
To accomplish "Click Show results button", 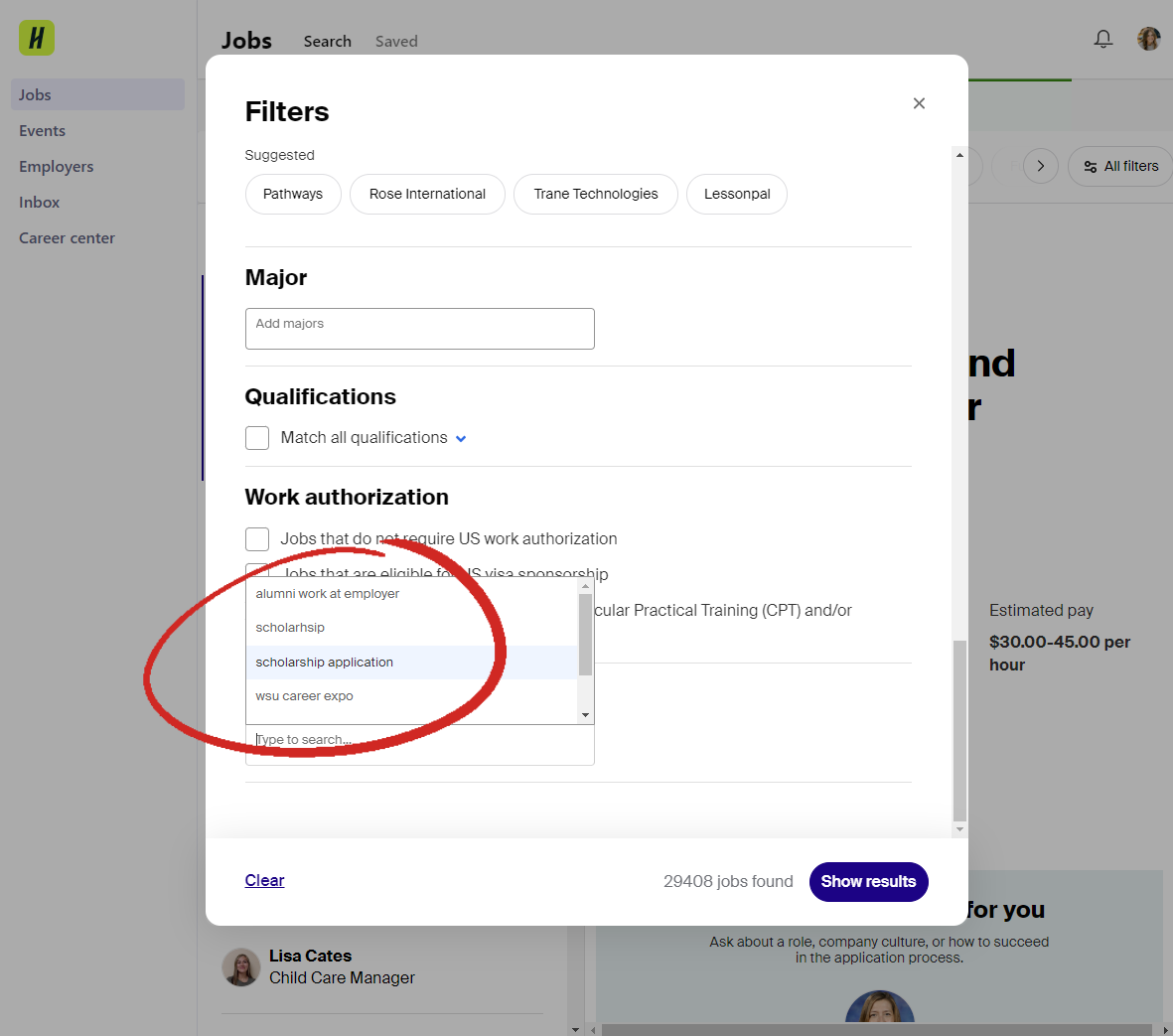I will [868, 882].
